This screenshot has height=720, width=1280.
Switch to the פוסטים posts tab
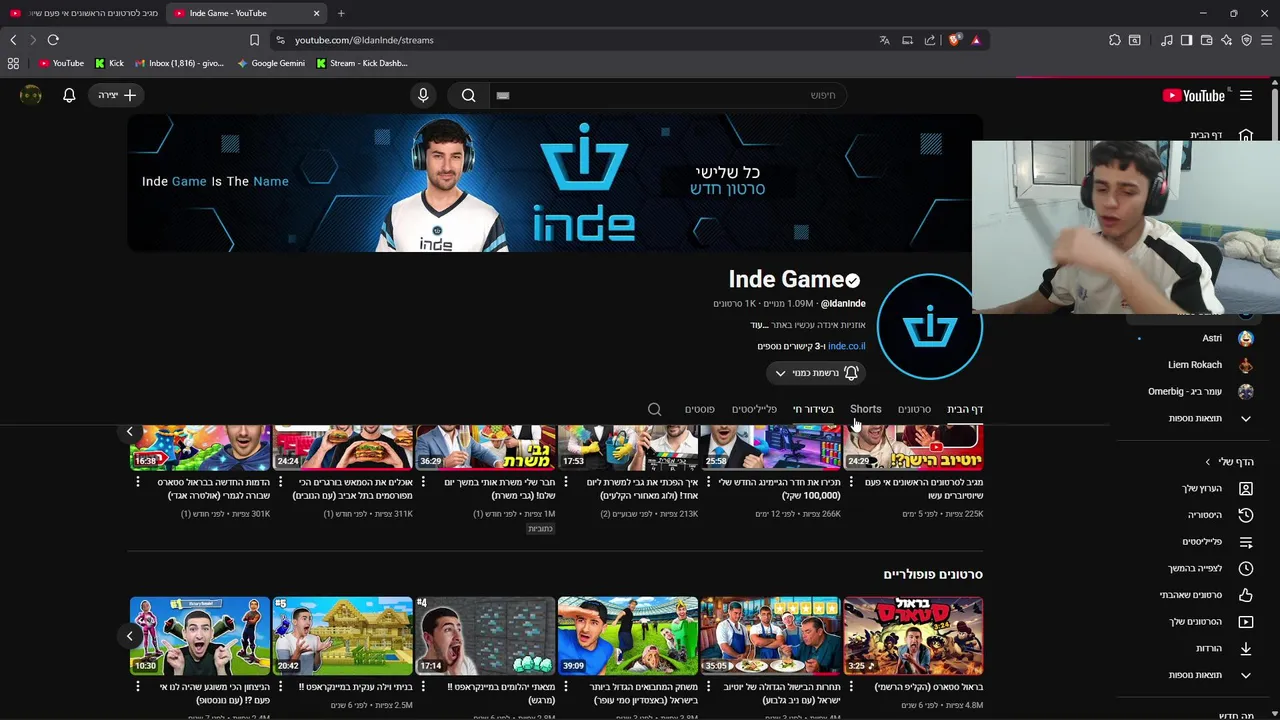coord(699,409)
